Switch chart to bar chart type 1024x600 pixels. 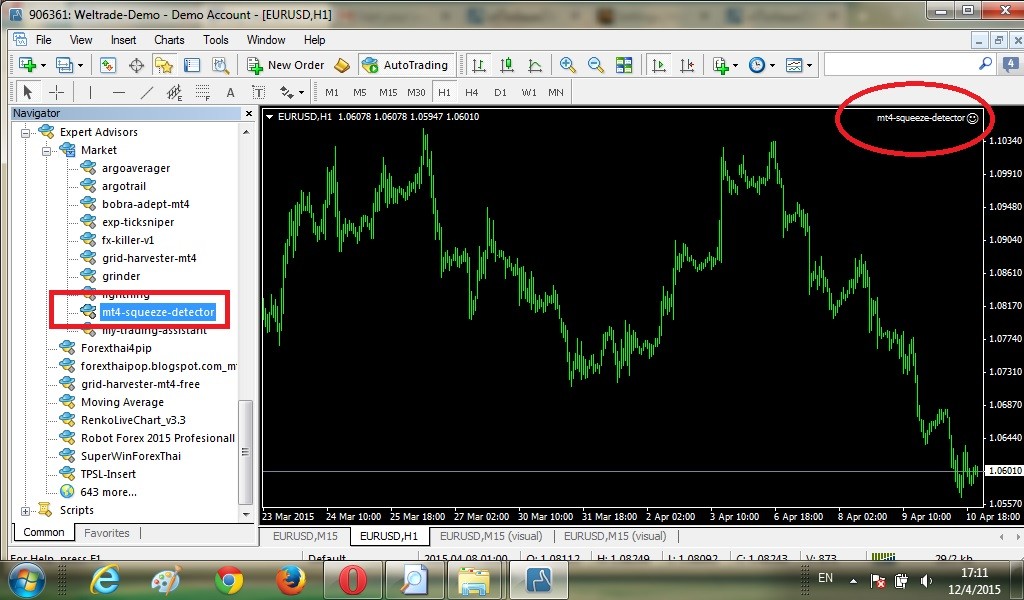479,65
